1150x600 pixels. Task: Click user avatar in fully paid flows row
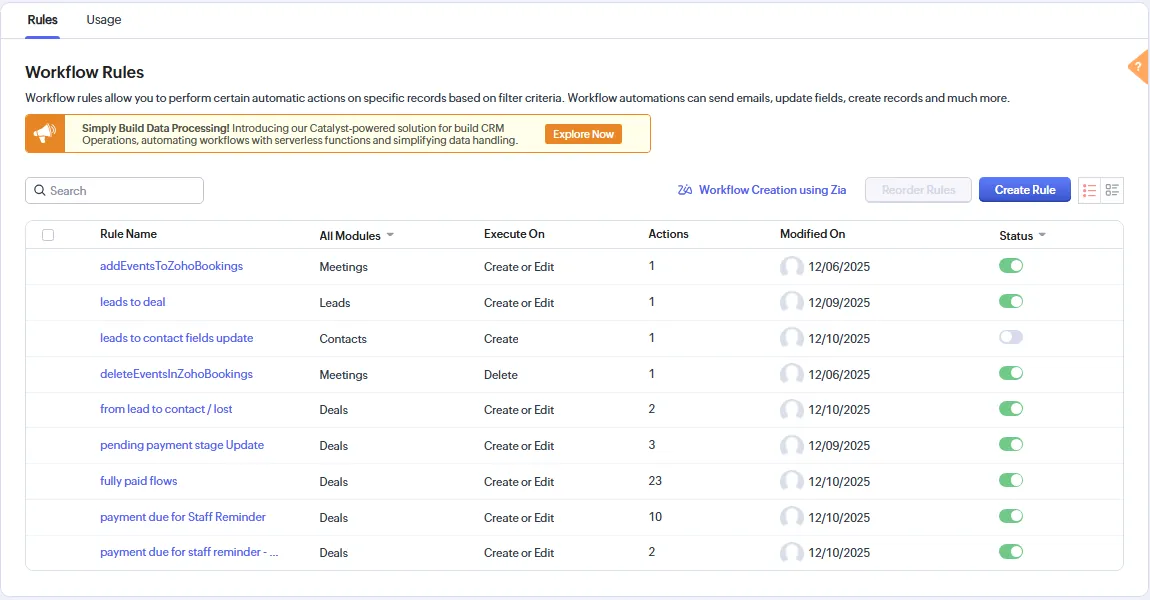click(x=791, y=481)
